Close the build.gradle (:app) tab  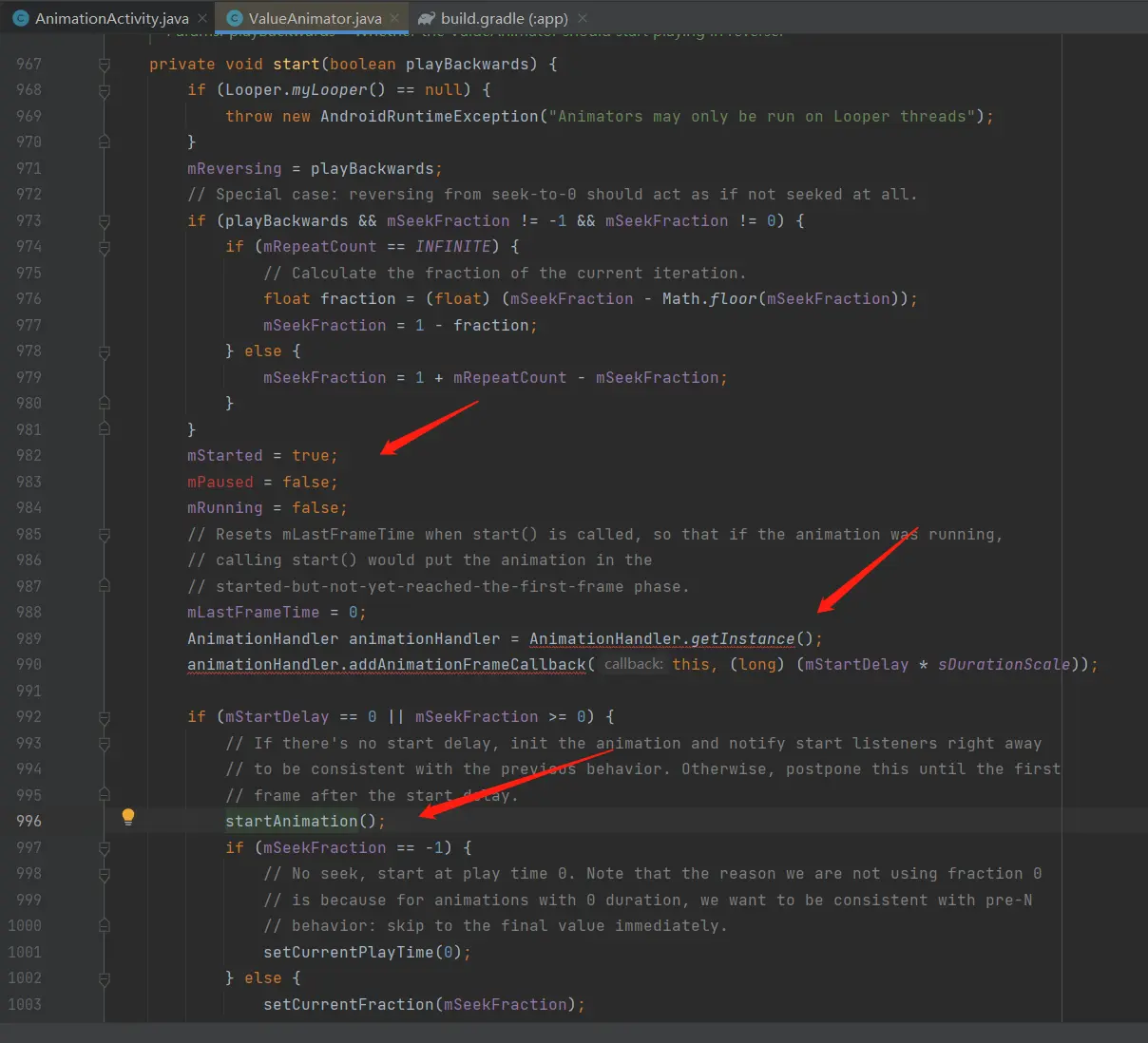[583, 18]
